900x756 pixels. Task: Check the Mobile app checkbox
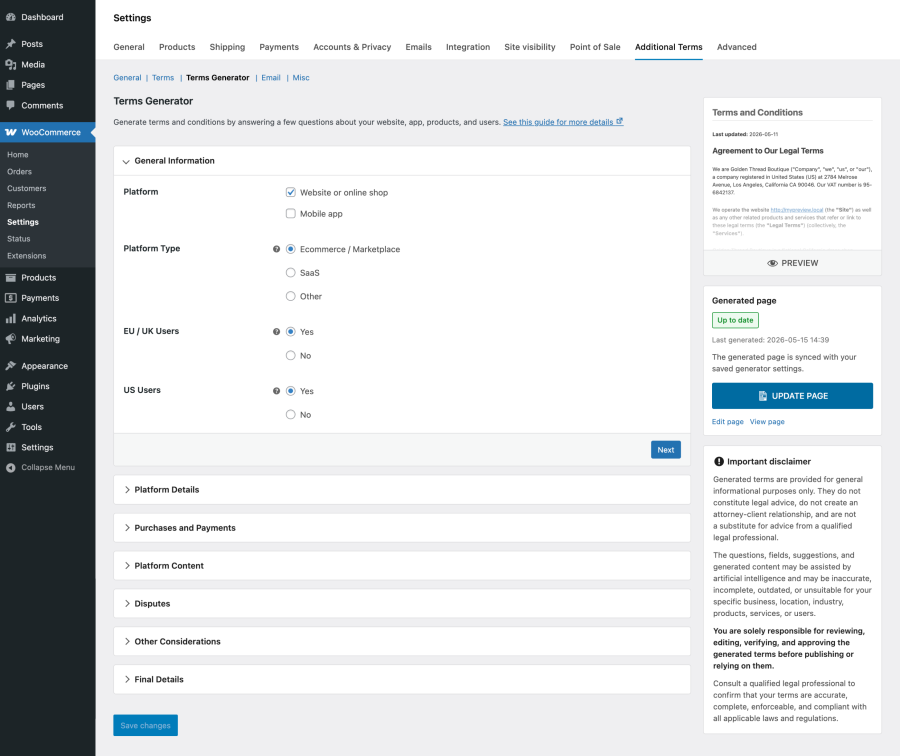tap(290, 214)
